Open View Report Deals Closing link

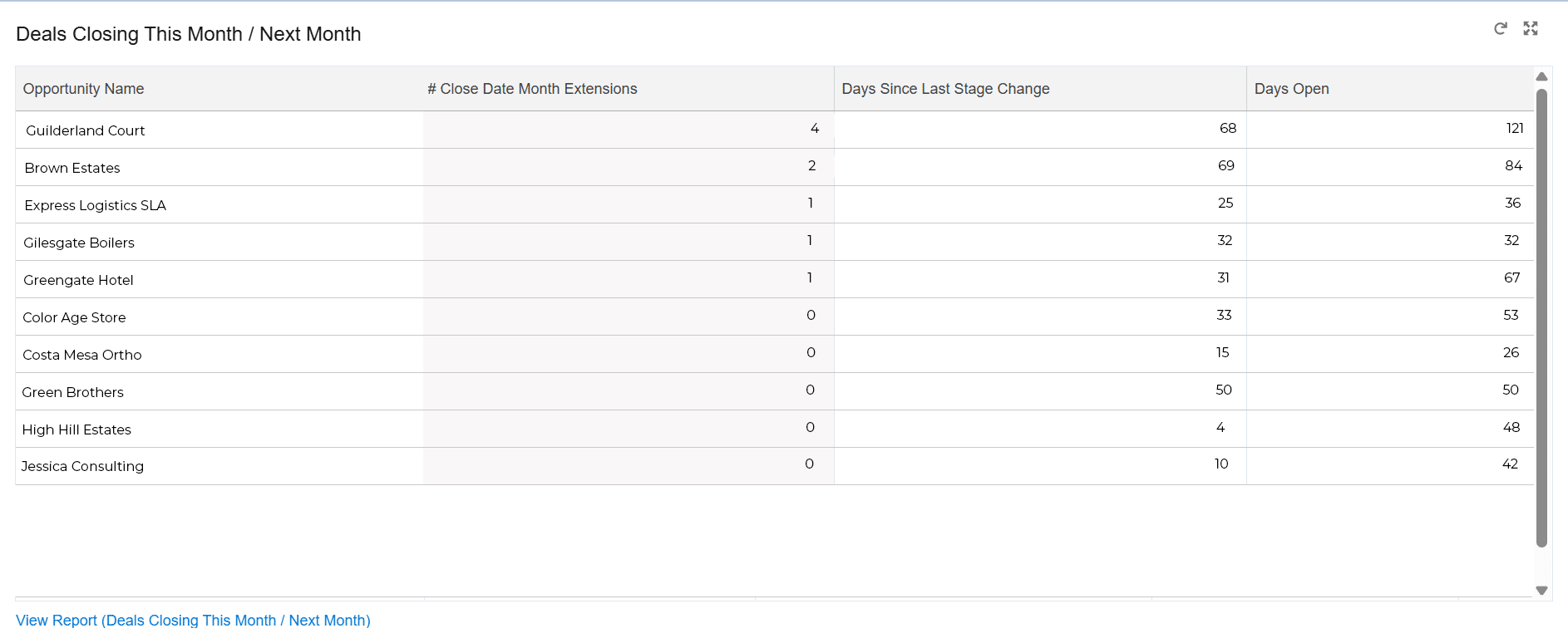pyautogui.click(x=193, y=621)
